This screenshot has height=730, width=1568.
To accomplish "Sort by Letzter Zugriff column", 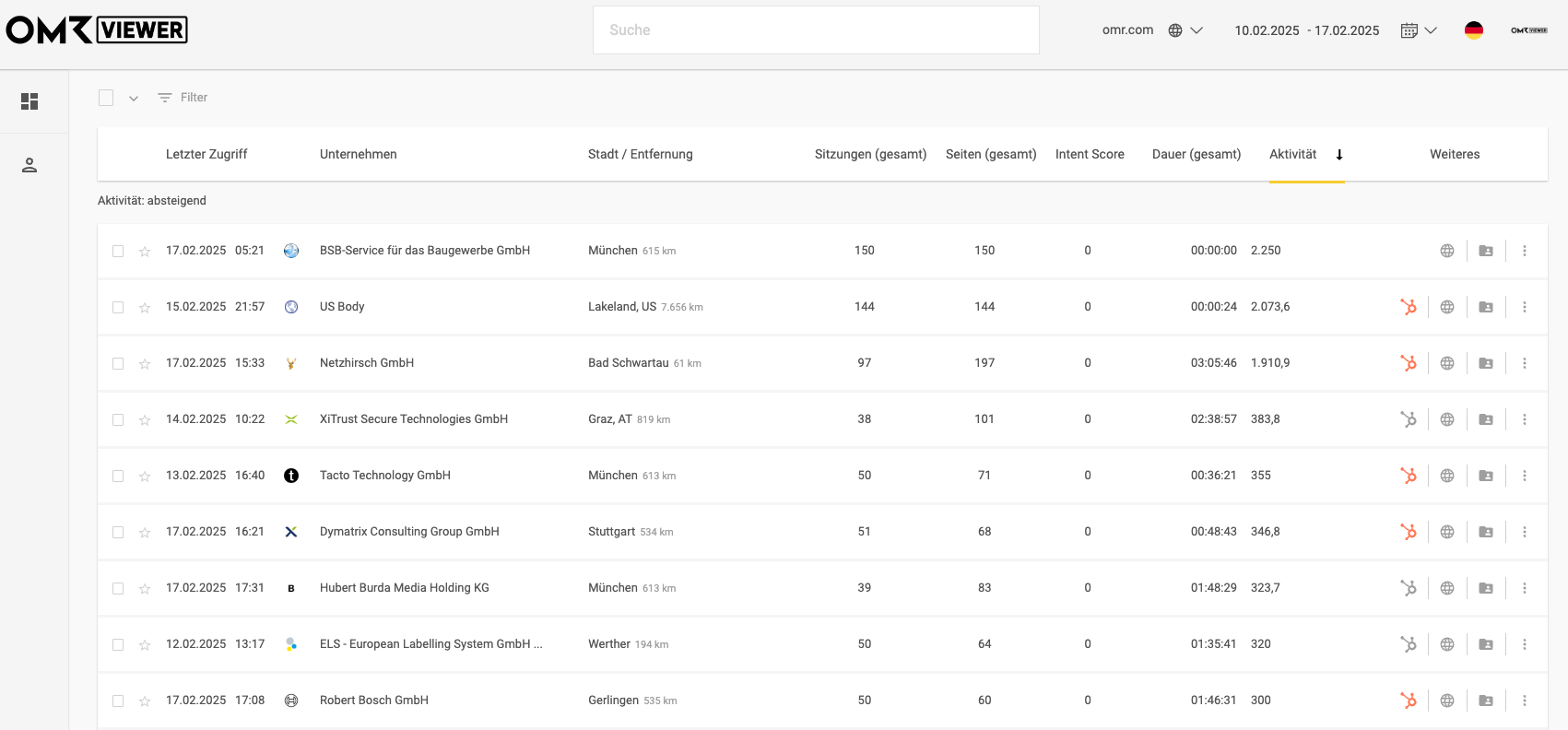I will tap(206, 155).
